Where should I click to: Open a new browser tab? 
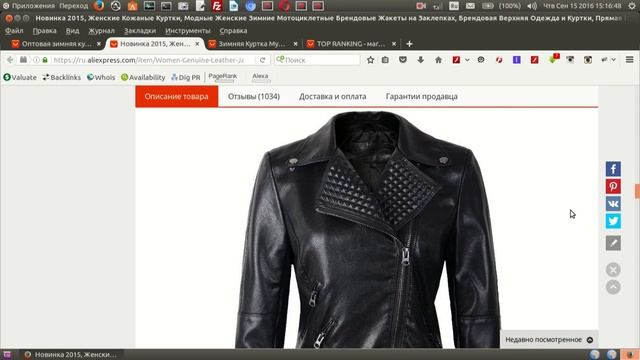click(x=409, y=44)
